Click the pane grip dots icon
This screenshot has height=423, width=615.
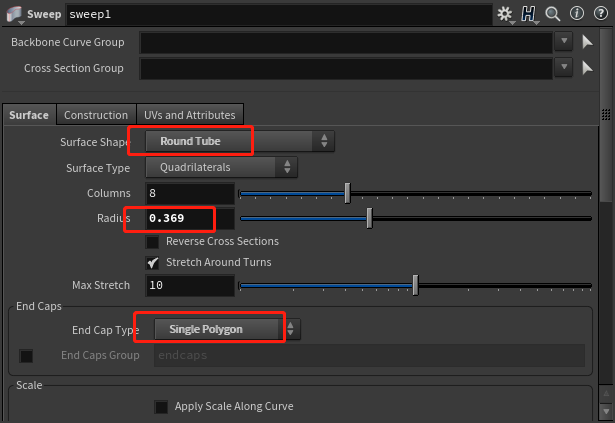(x=606, y=115)
